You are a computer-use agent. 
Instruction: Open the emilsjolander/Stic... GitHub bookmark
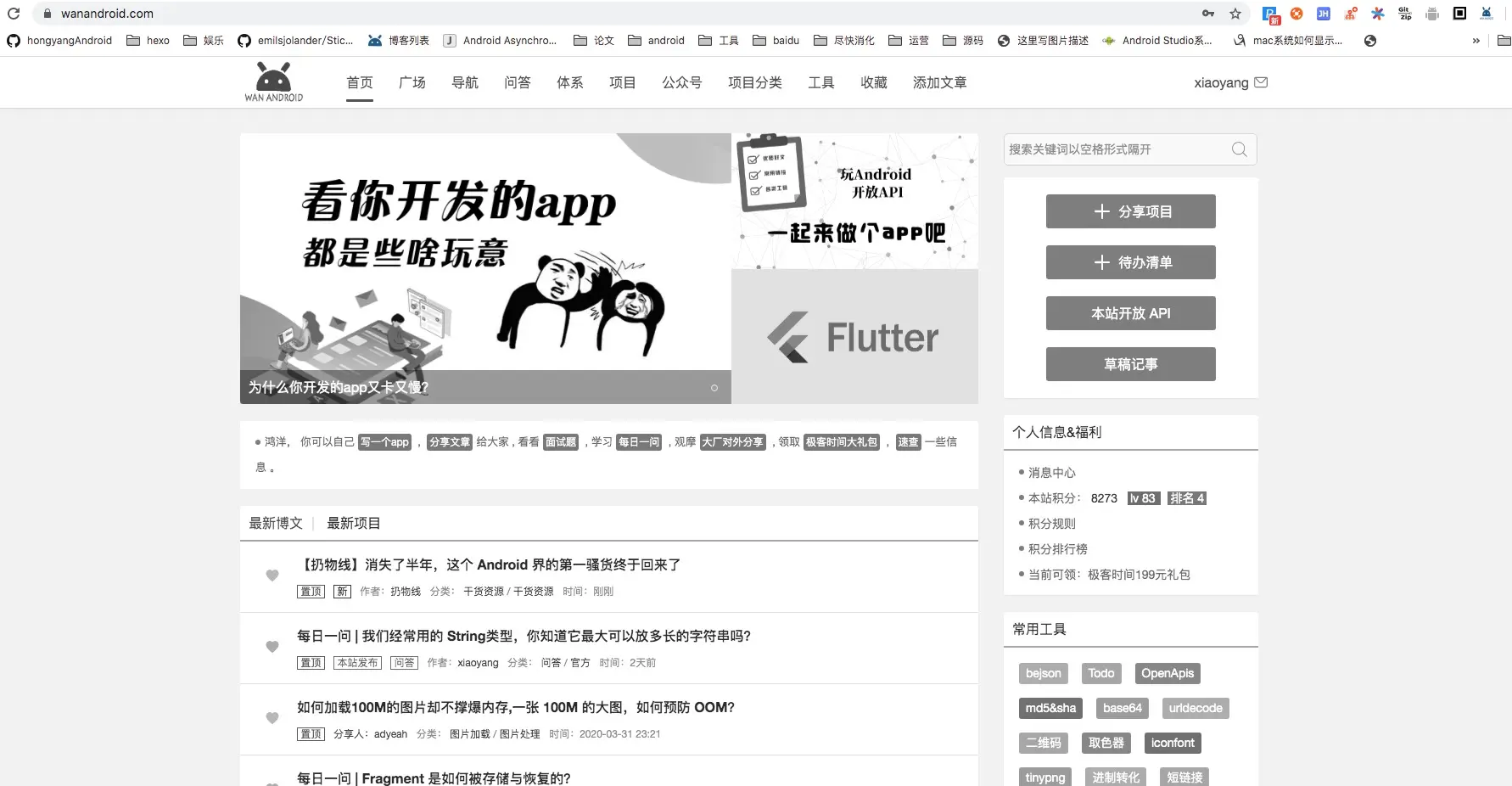295,41
